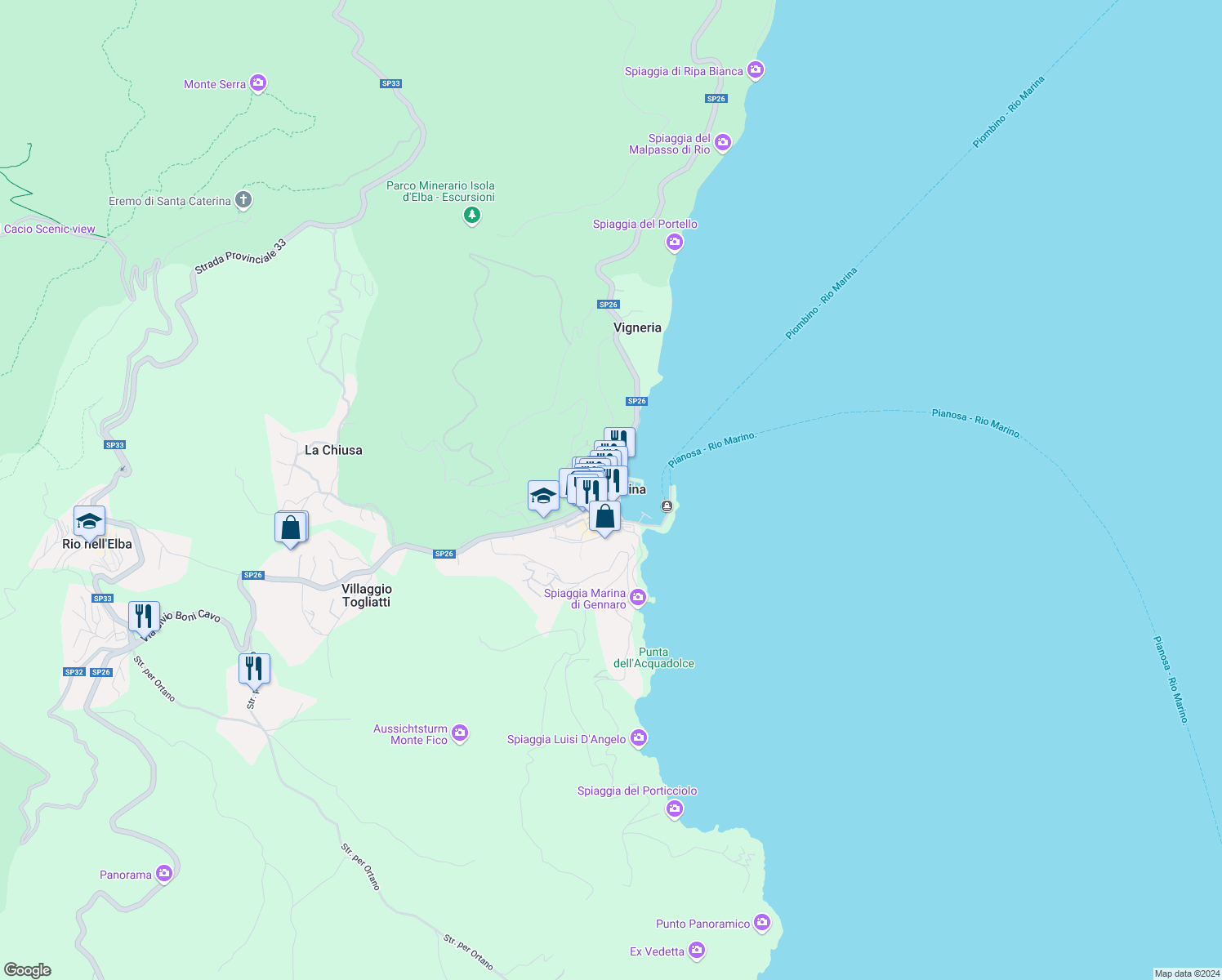Open restaurant marker on Via Boni Cavo

click(144, 617)
